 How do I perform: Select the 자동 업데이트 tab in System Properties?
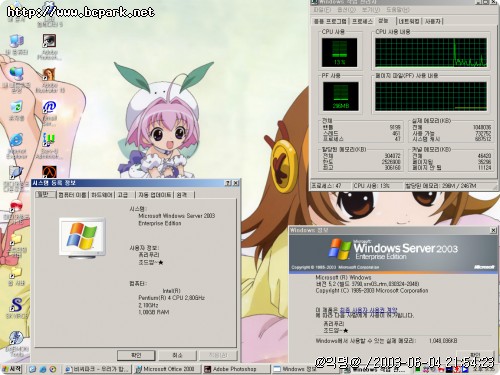(x=155, y=195)
